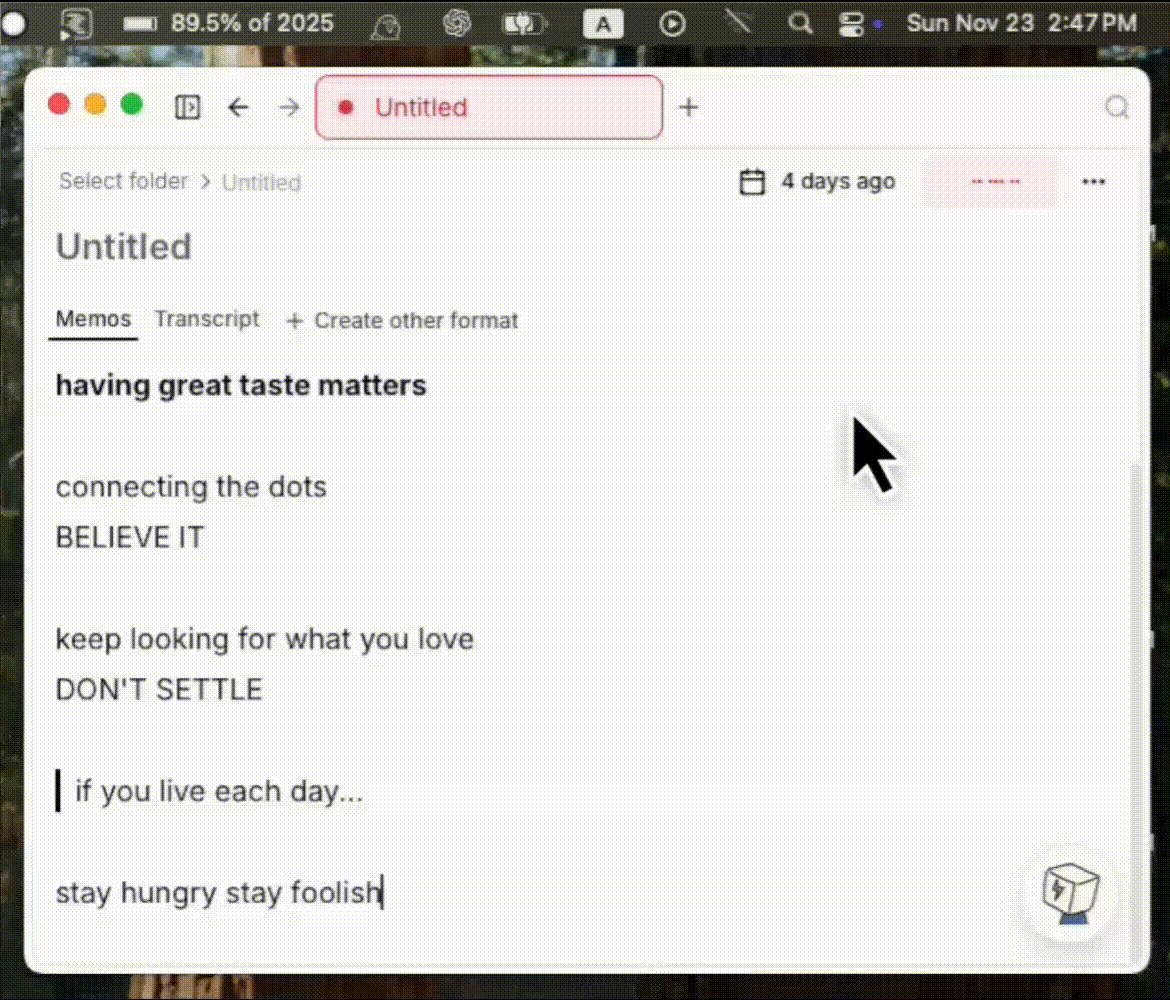
Task: Click the back navigation arrow
Action: click(x=238, y=107)
